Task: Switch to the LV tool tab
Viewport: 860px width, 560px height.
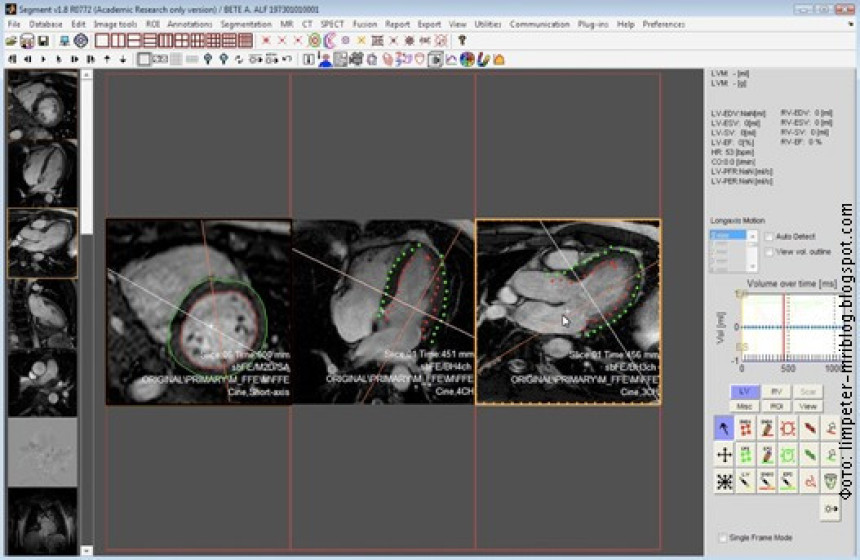Action: pos(744,392)
